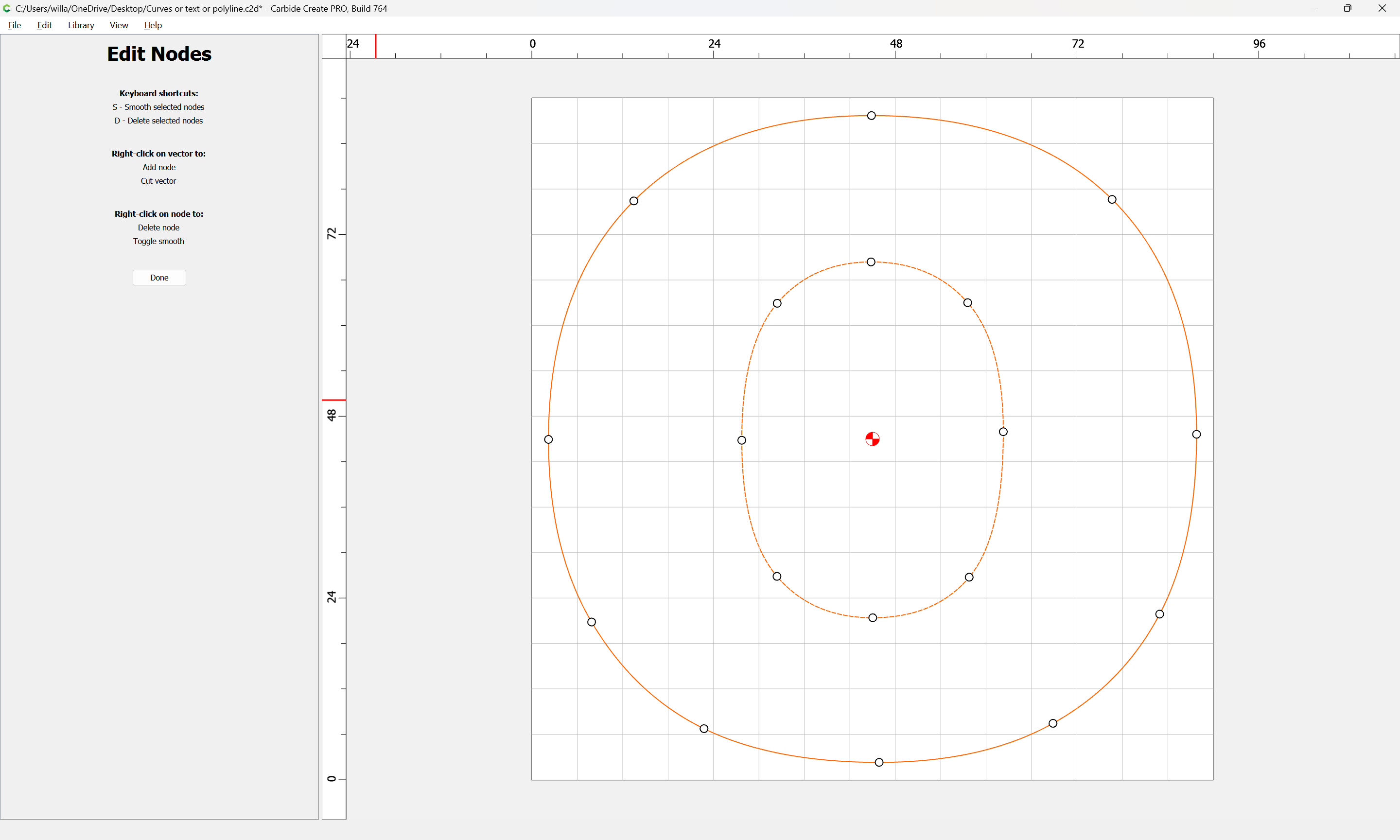Open the Library menu
The image size is (1400, 840).
[x=81, y=25]
